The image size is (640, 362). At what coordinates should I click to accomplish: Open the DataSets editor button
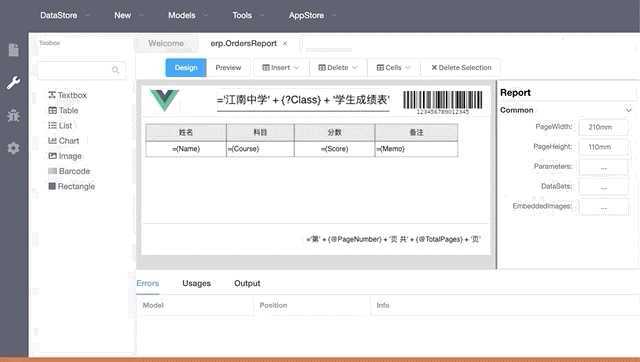click(x=603, y=187)
